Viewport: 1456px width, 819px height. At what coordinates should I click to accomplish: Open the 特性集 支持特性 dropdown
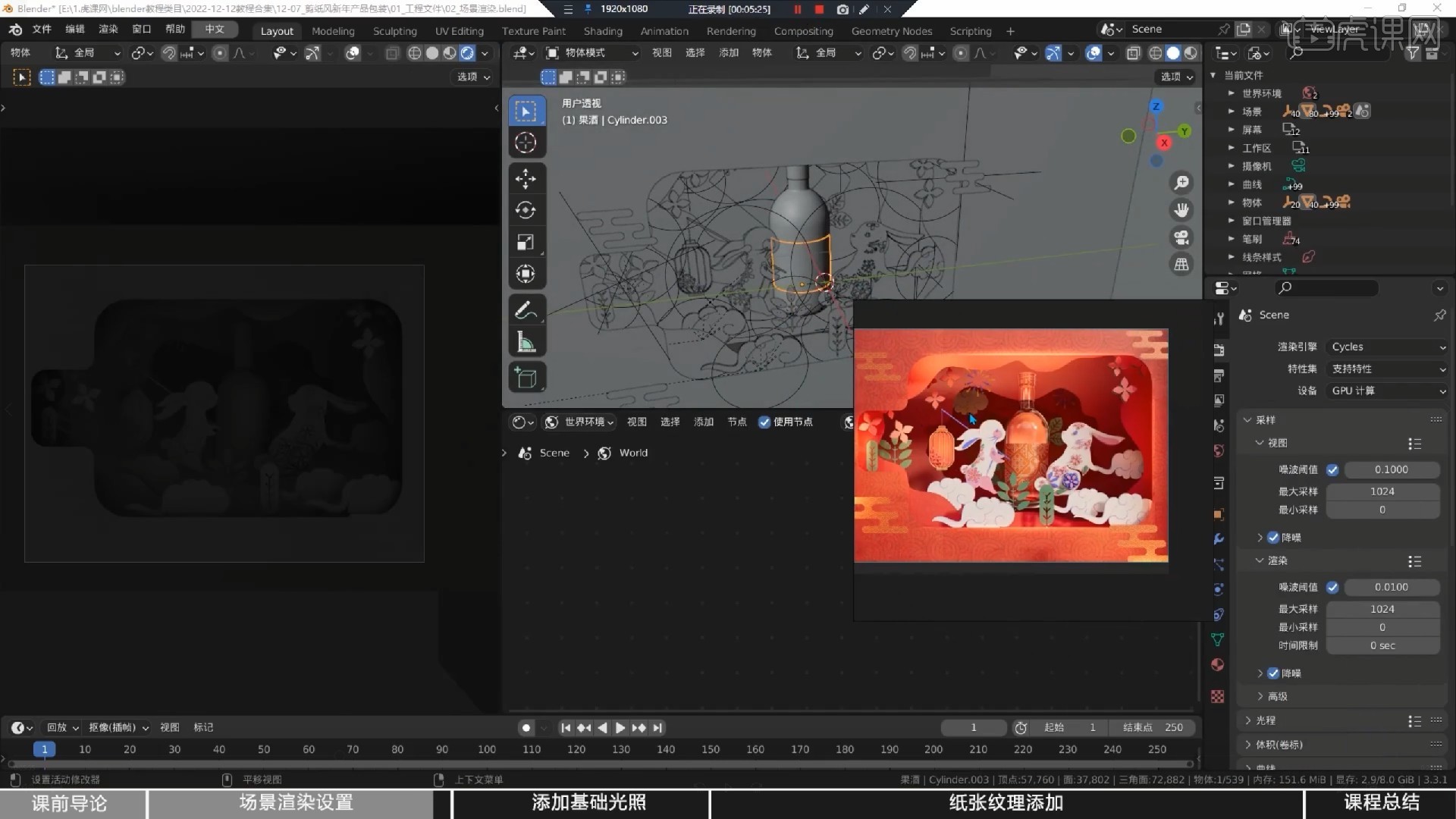1388,369
